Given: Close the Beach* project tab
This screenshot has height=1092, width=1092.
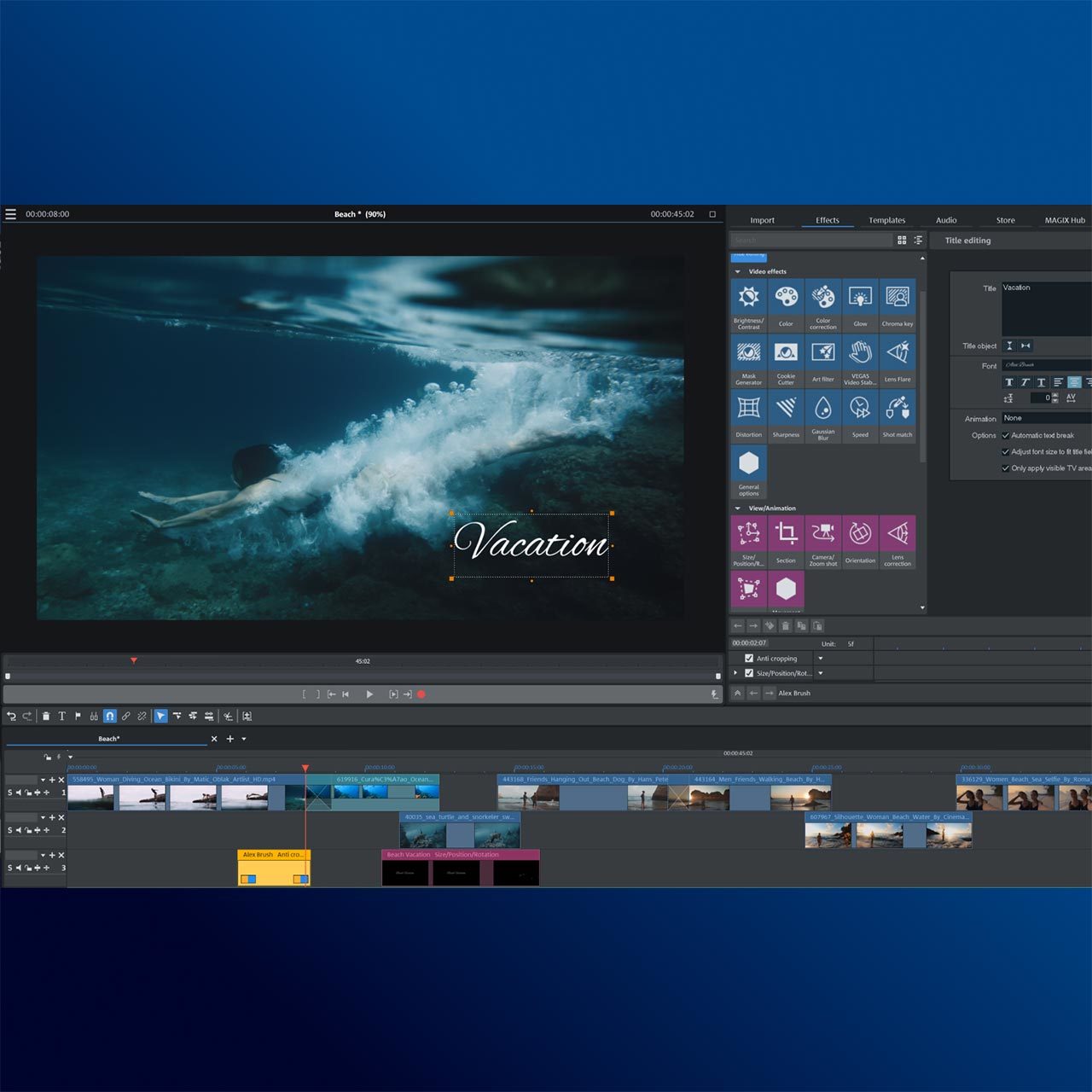Looking at the screenshot, I should tap(214, 739).
